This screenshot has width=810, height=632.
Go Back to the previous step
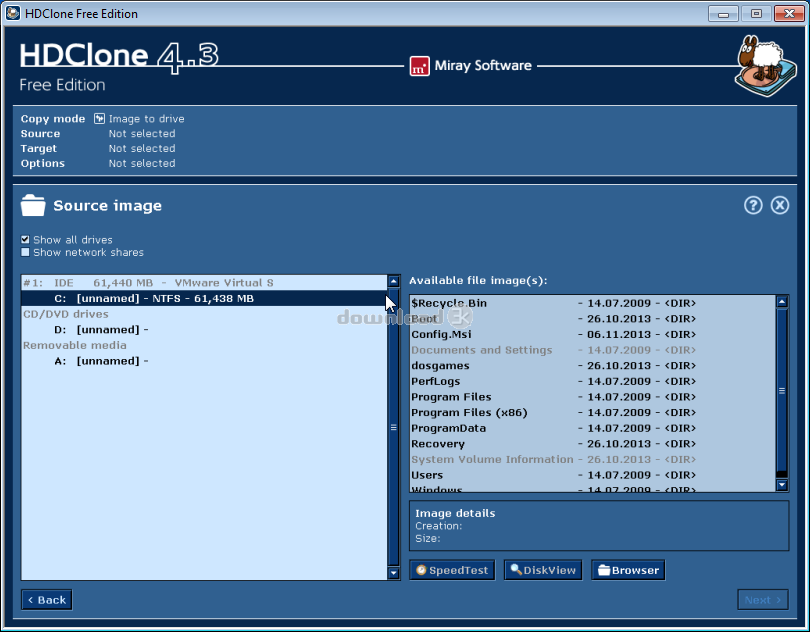46,600
